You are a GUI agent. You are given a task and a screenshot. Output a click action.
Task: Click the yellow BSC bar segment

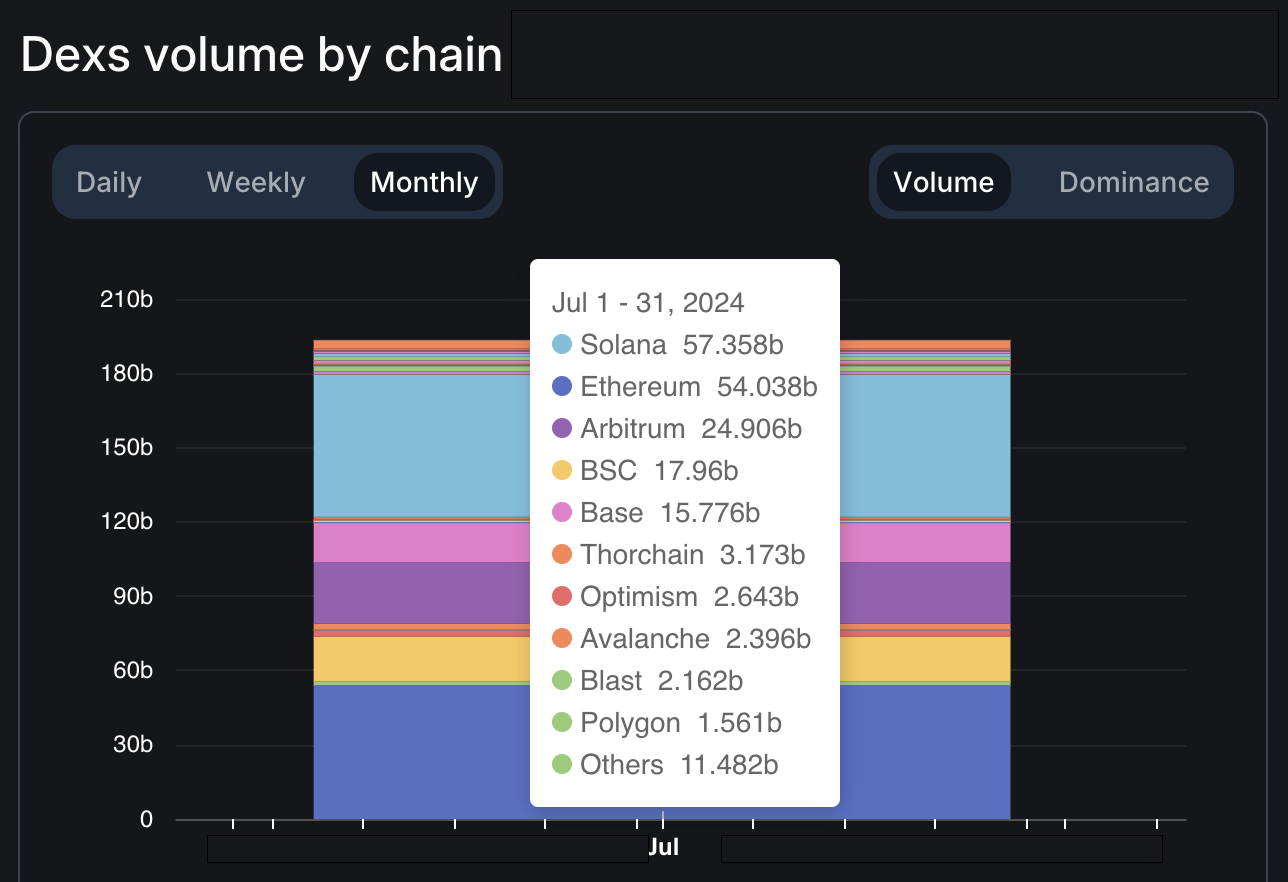click(420, 658)
